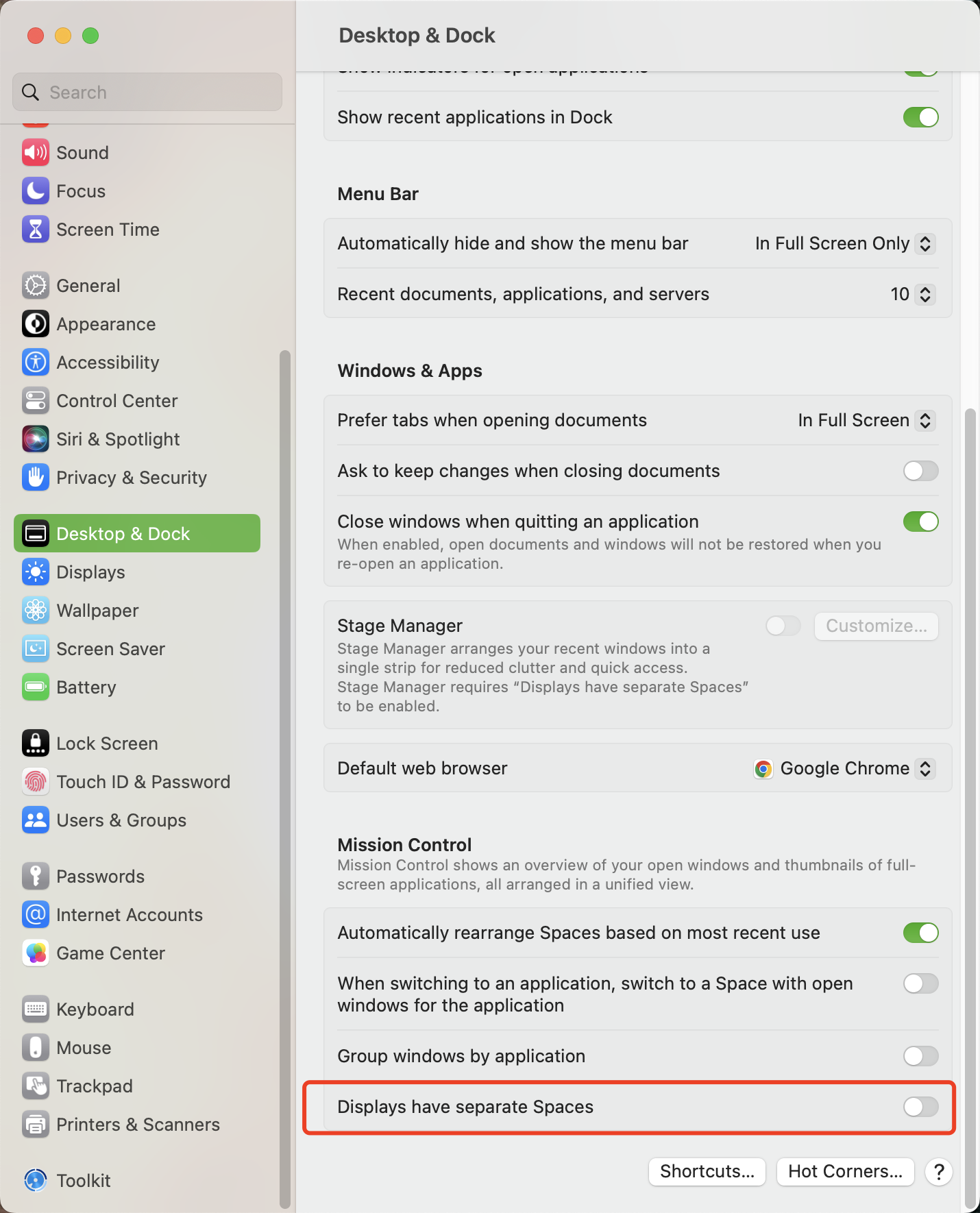Open the Default web browser dropdown
Viewport: 980px width, 1213px height.
[844, 768]
